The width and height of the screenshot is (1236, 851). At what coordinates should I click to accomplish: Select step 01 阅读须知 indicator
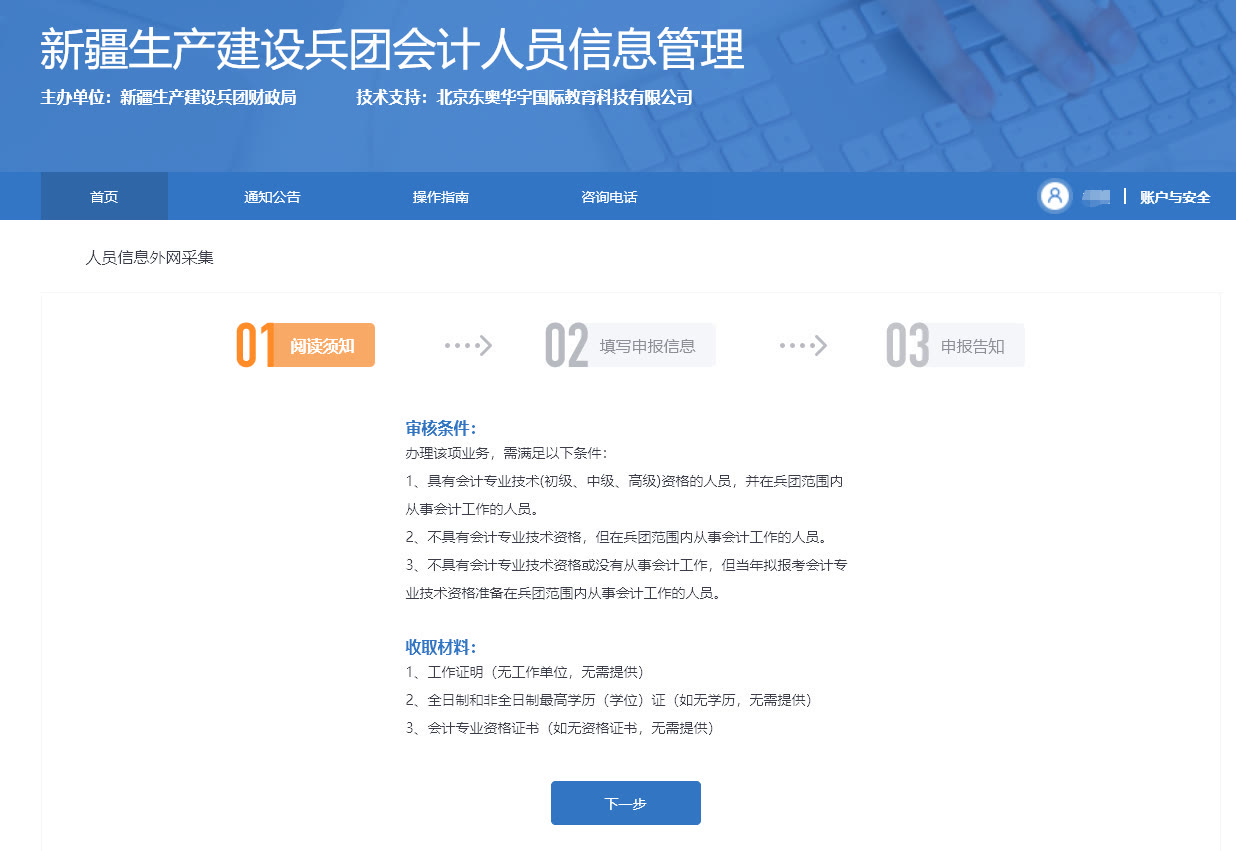click(305, 345)
